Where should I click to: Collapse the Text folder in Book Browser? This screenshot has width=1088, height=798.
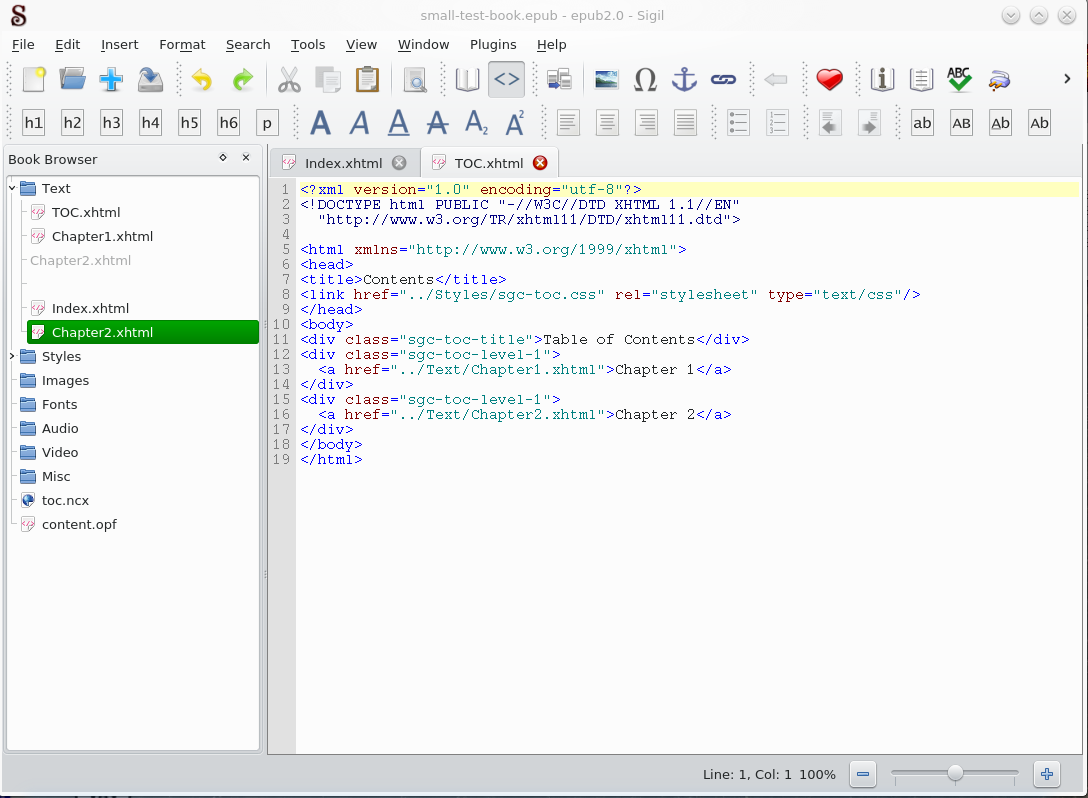point(13,188)
